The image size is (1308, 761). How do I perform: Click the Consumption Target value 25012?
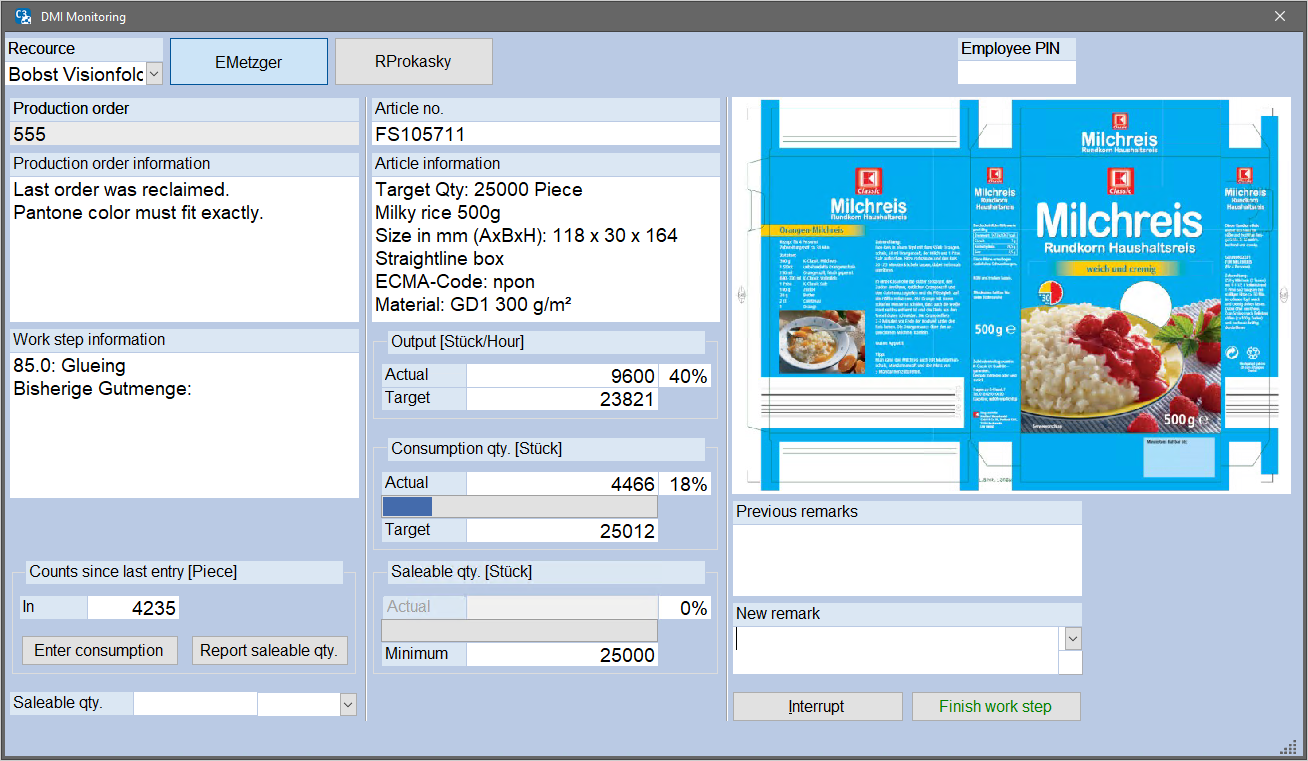click(x=562, y=531)
